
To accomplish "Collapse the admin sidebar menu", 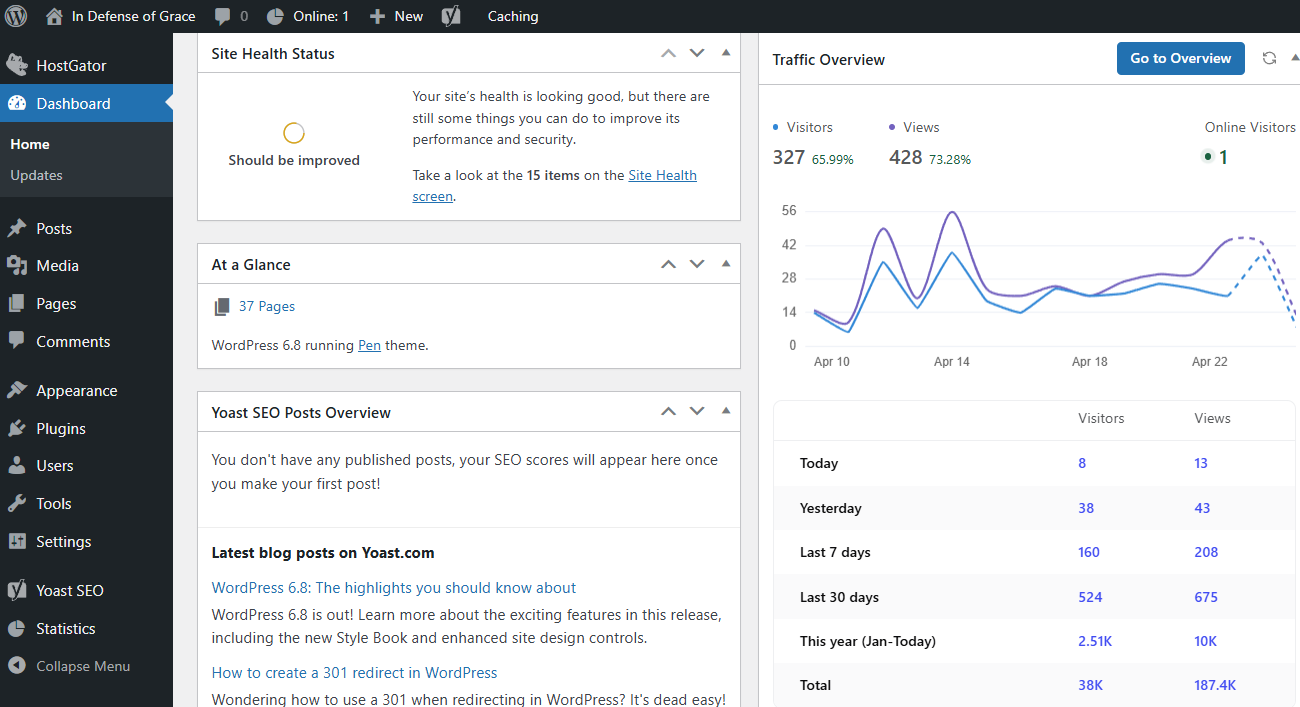I will click(70, 666).
